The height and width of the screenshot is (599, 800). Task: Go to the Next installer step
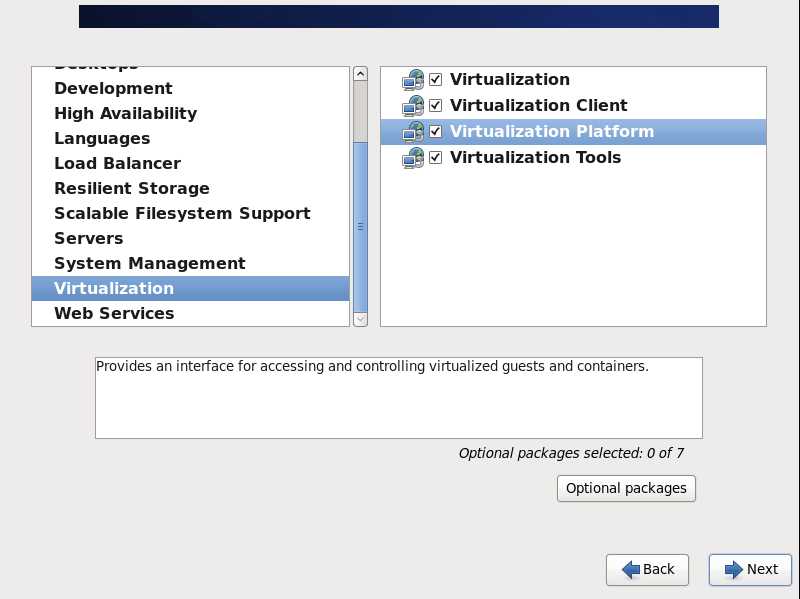pyautogui.click(x=750, y=569)
